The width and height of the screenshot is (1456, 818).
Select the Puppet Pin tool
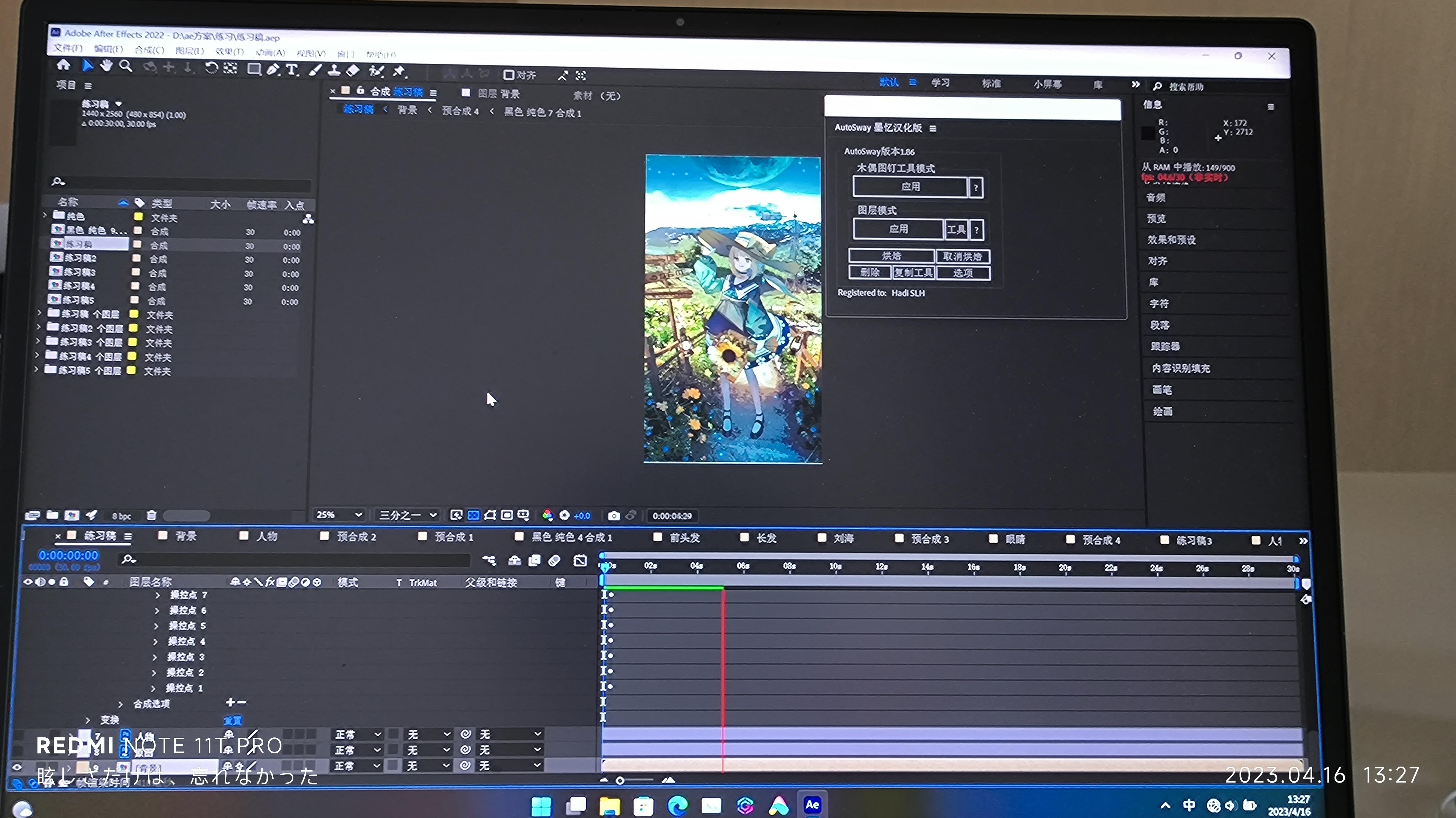pyautogui.click(x=399, y=72)
